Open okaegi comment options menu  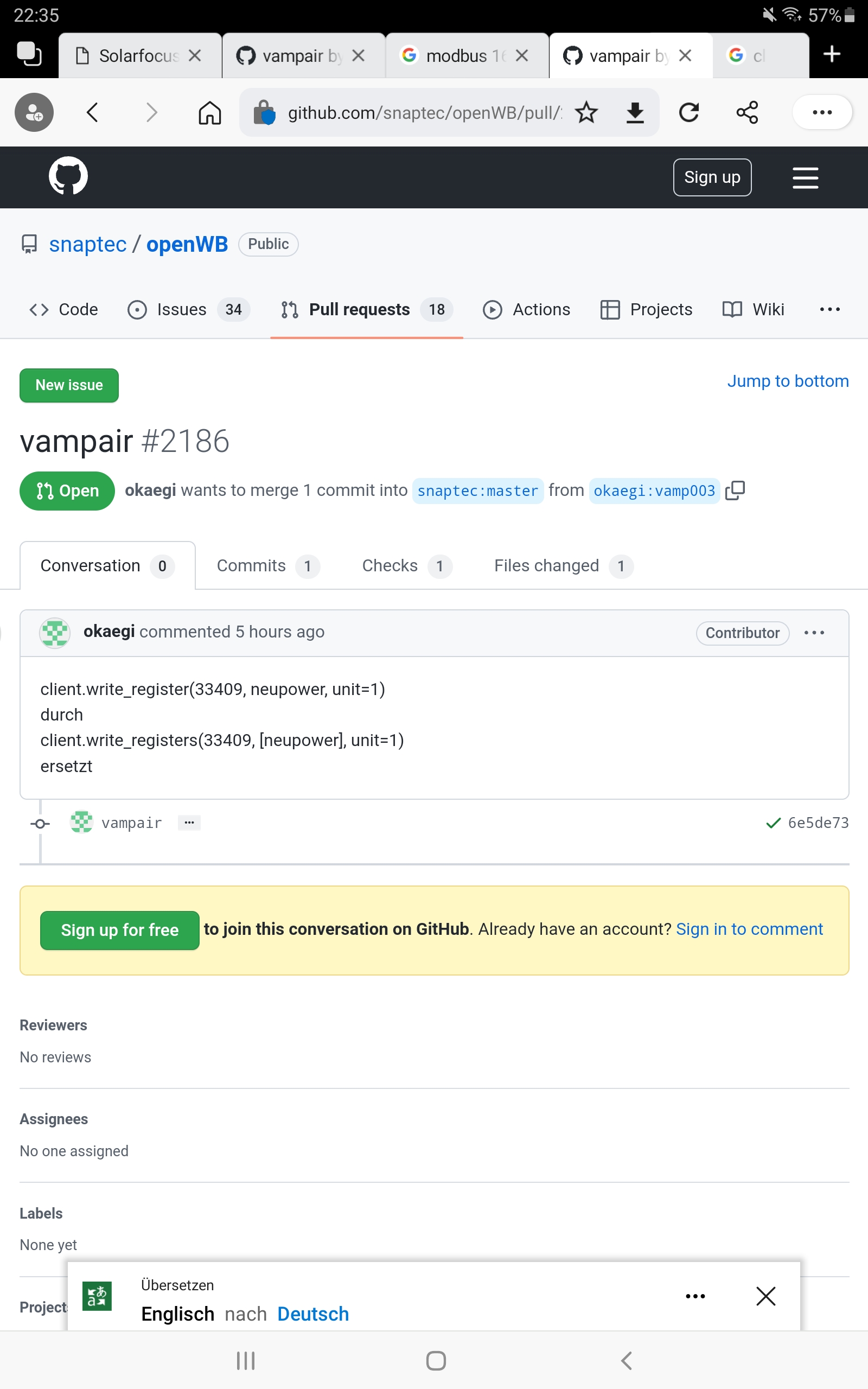click(814, 633)
